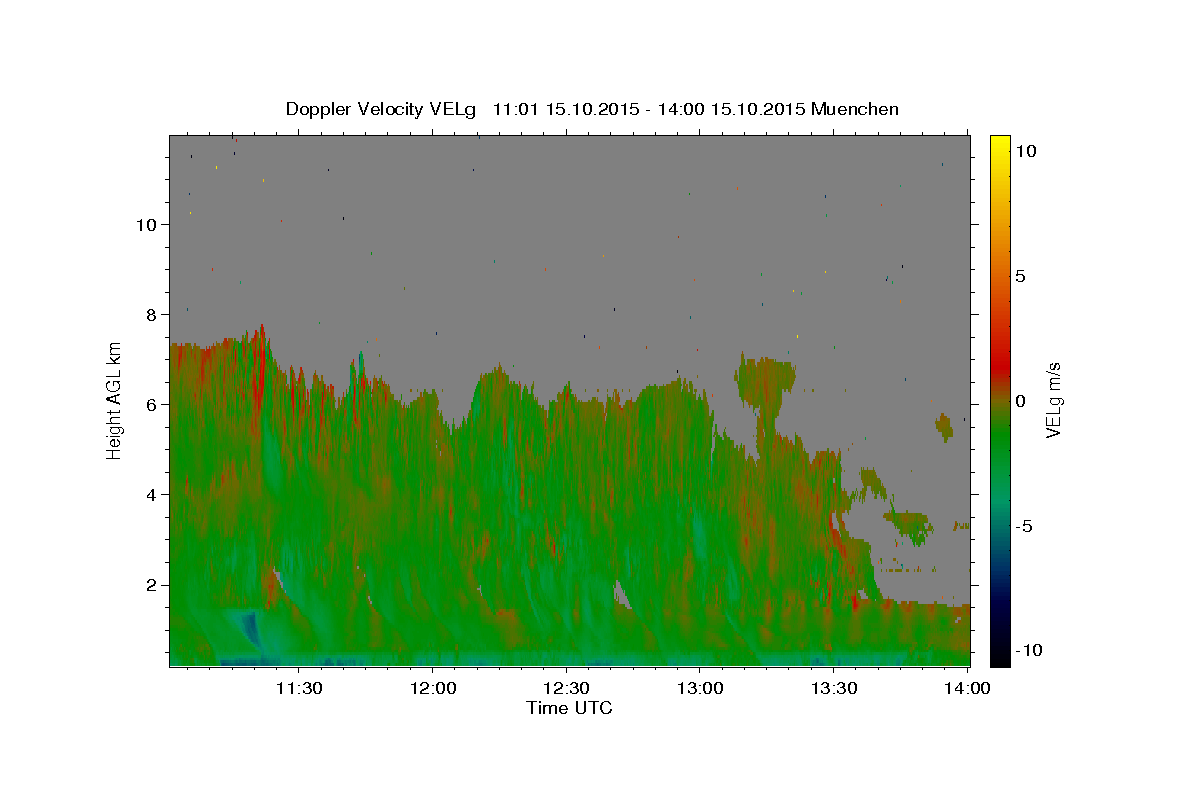
Task: Click the 13:00 time axis tick label
Action: pos(701,688)
